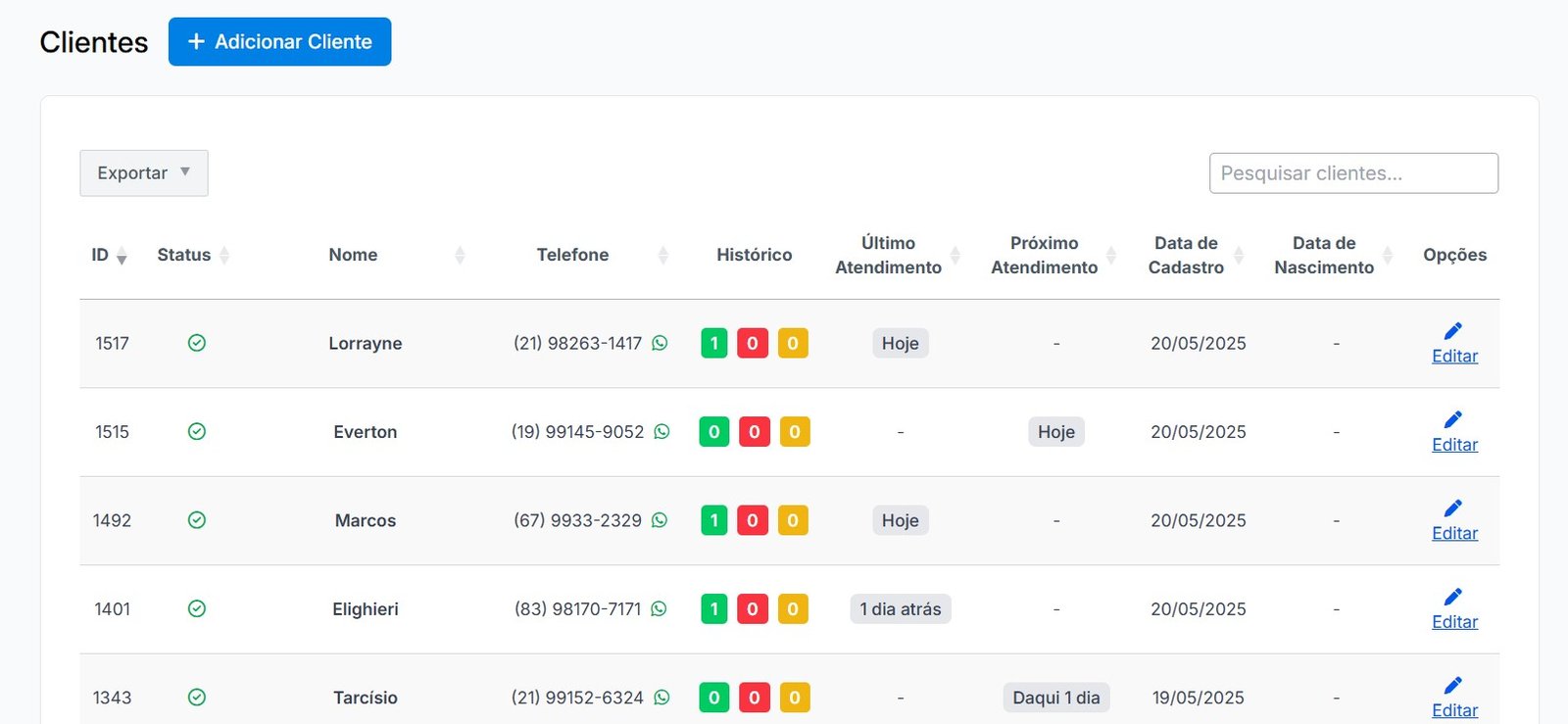
Task: Sort by Data de Cadastro header
Action: click(1186, 256)
